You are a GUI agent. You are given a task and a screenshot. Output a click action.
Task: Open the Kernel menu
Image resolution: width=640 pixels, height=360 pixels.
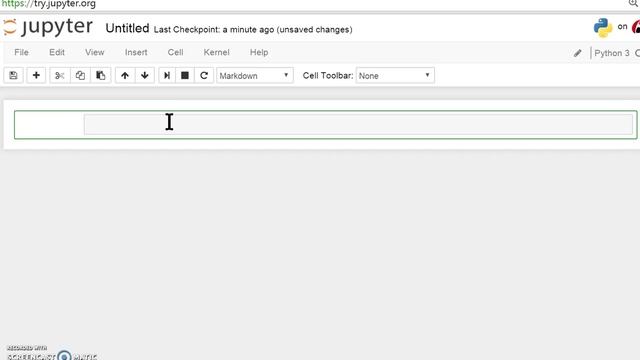pyautogui.click(x=216, y=52)
